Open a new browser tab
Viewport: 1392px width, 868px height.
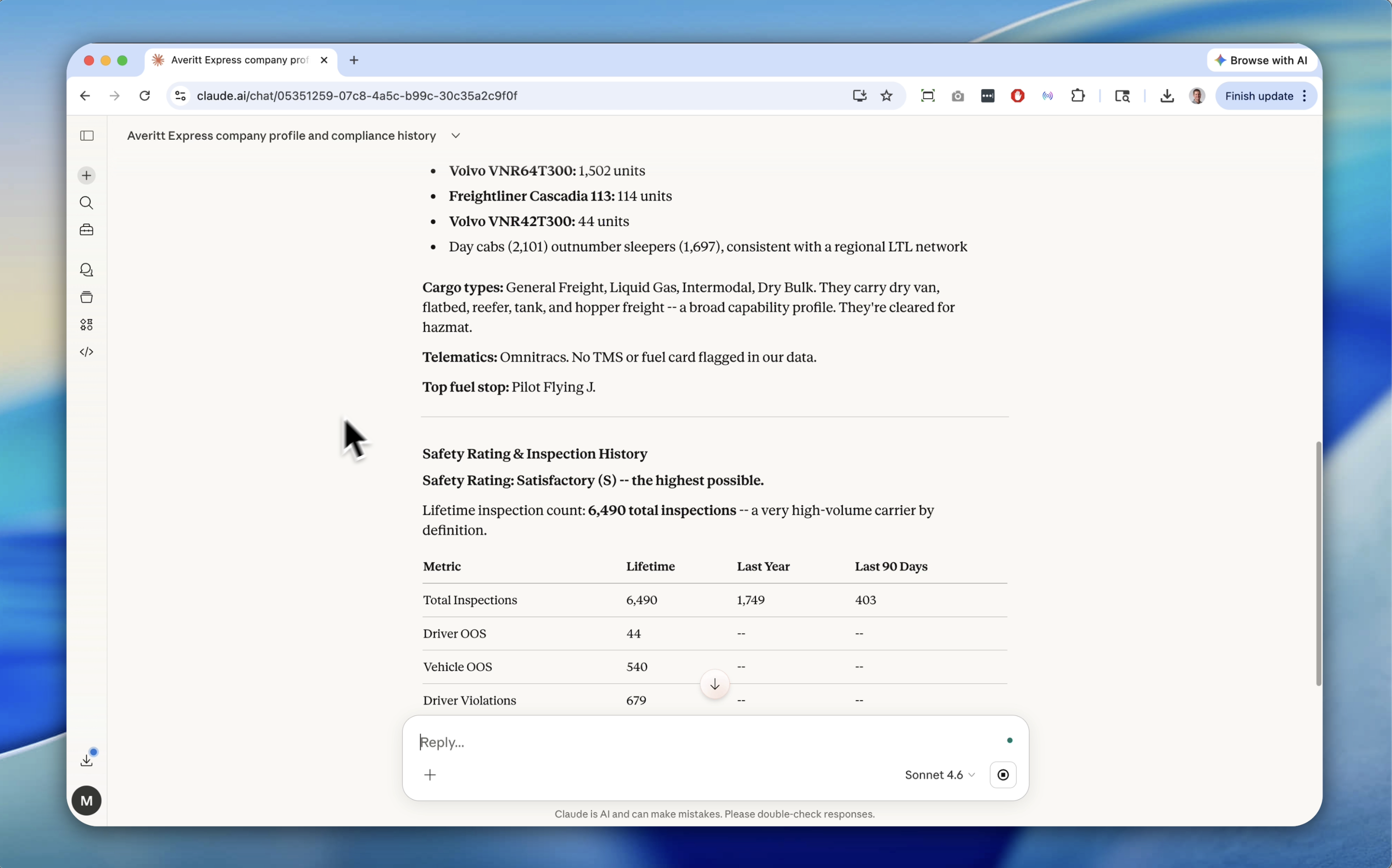click(354, 59)
